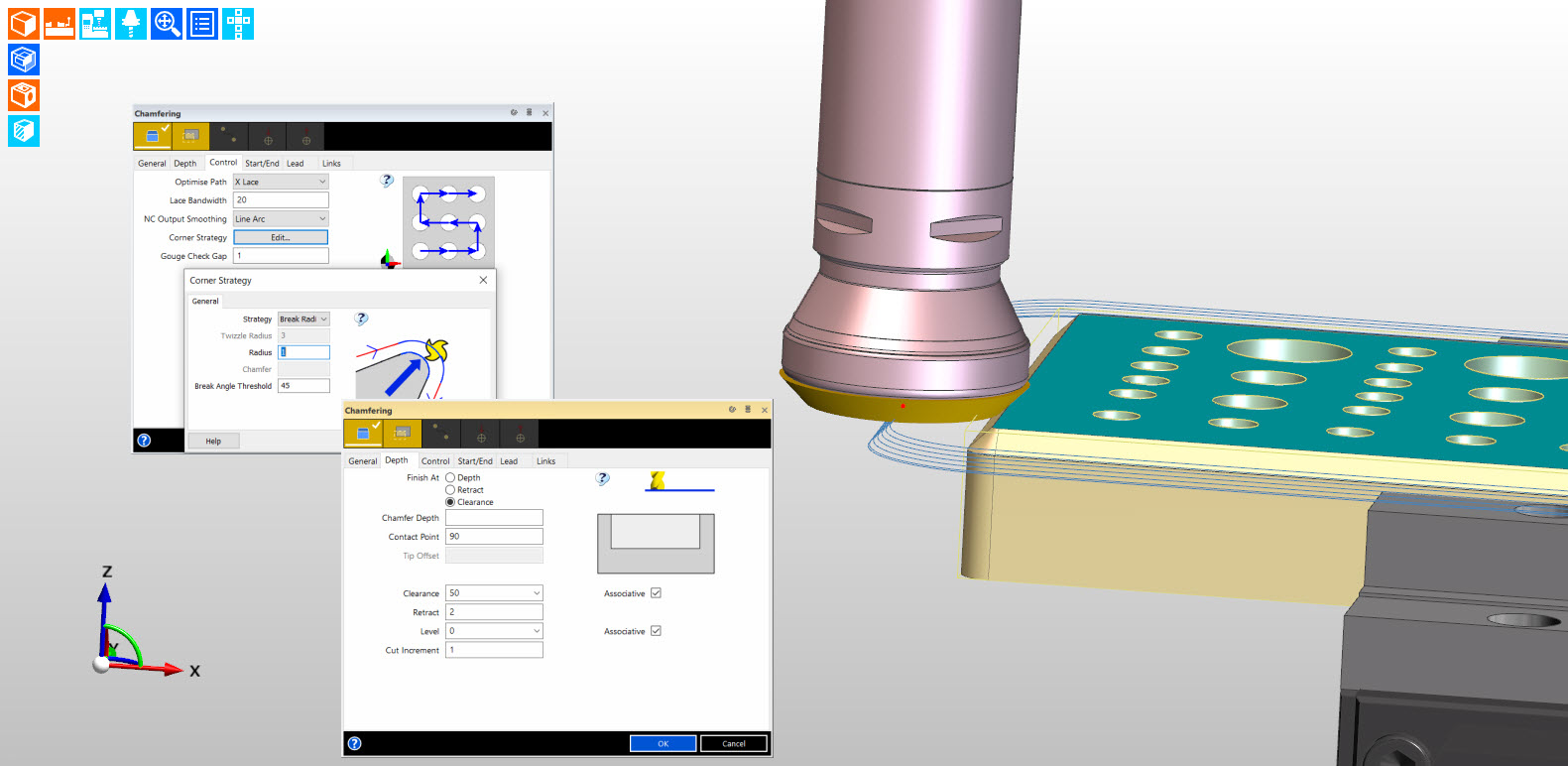The image size is (1568, 766).
Task: Click the help question mark in Corner Strategy
Action: click(x=361, y=319)
